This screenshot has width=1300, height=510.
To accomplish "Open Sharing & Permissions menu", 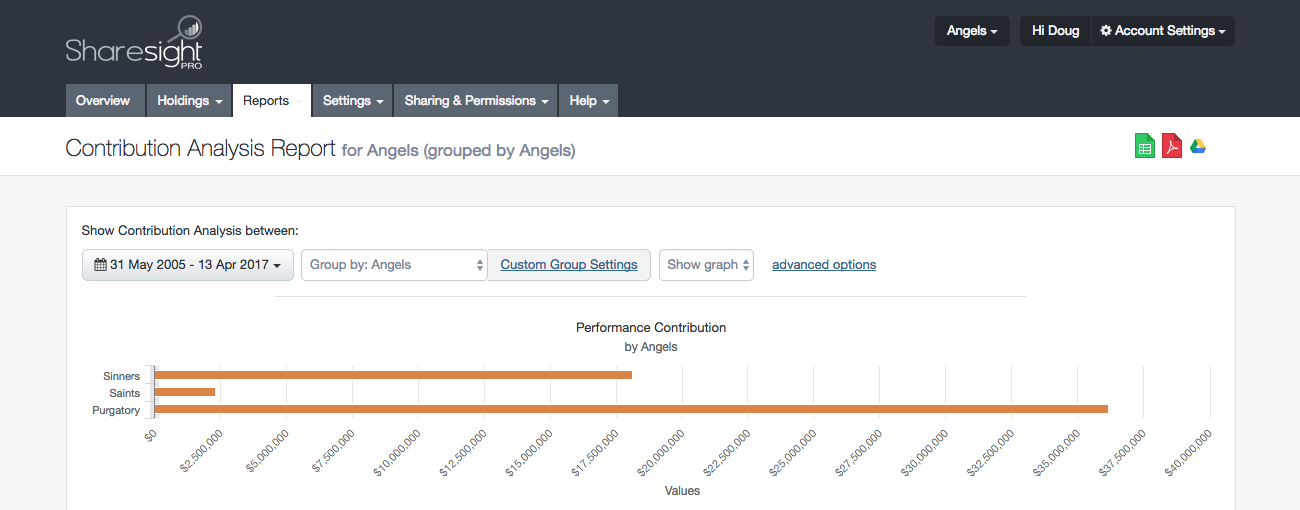I will pyautogui.click(x=476, y=101).
